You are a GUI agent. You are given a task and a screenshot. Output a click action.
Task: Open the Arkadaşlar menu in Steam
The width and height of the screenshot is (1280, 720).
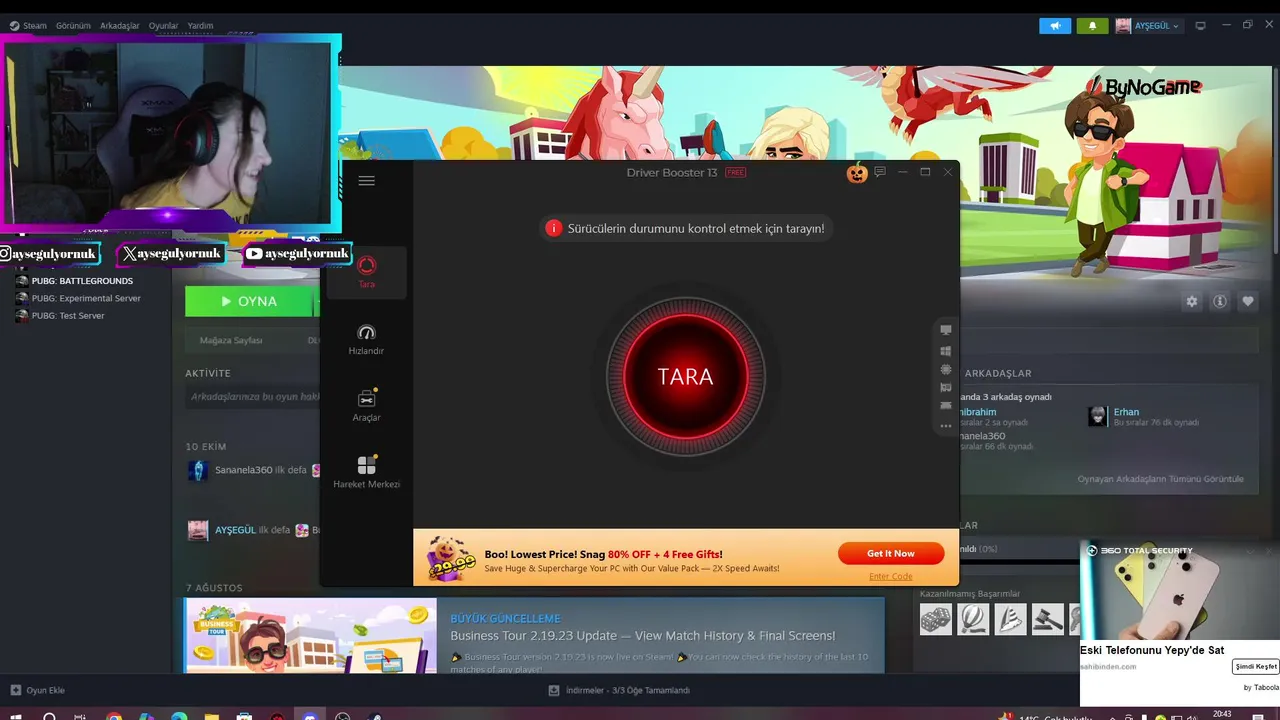pyautogui.click(x=120, y=26)
